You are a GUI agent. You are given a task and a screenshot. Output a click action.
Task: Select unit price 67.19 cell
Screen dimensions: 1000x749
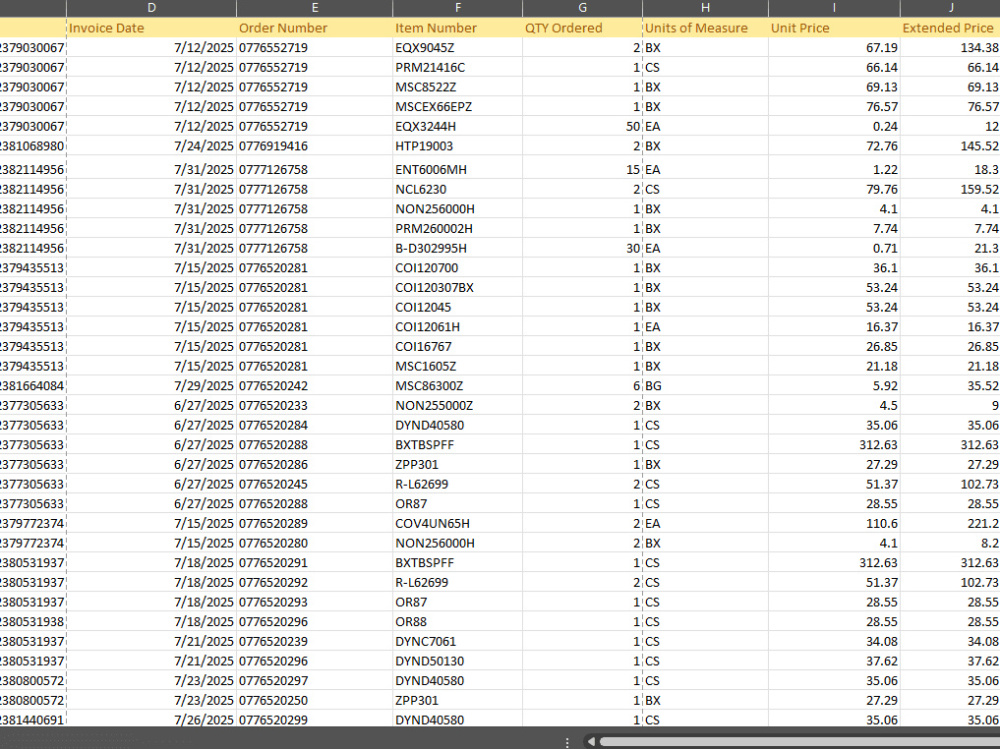(834, 48)
